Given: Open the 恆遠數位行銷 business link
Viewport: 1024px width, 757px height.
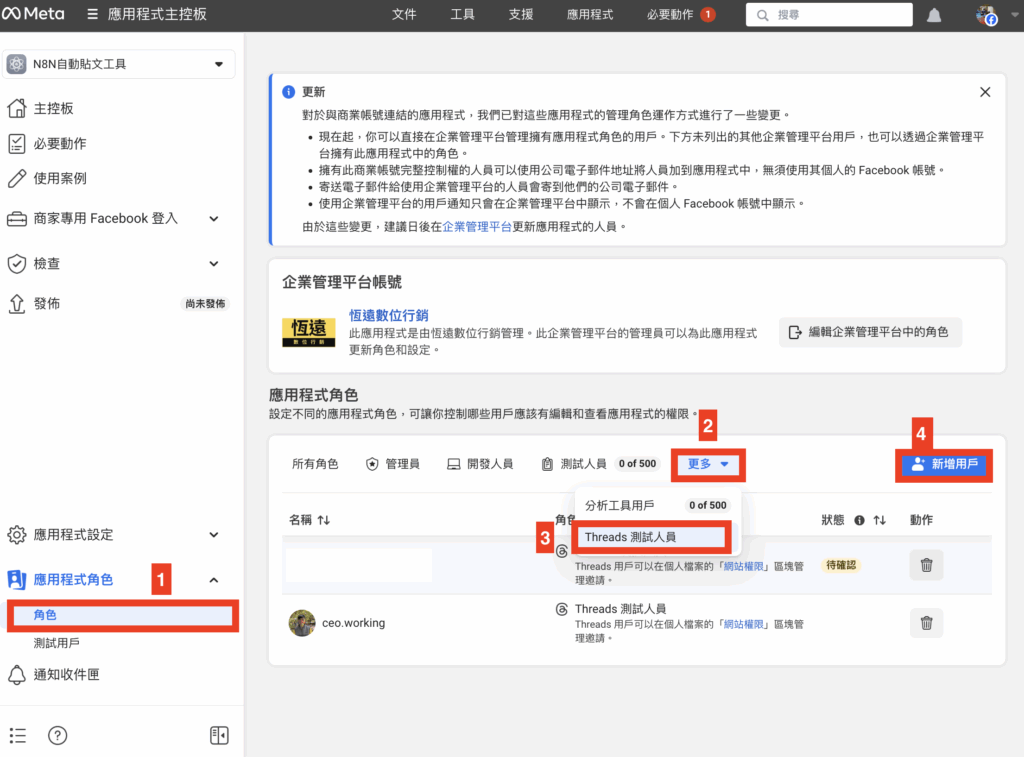Looking at the screenshot, I should [x=389, y=315].
